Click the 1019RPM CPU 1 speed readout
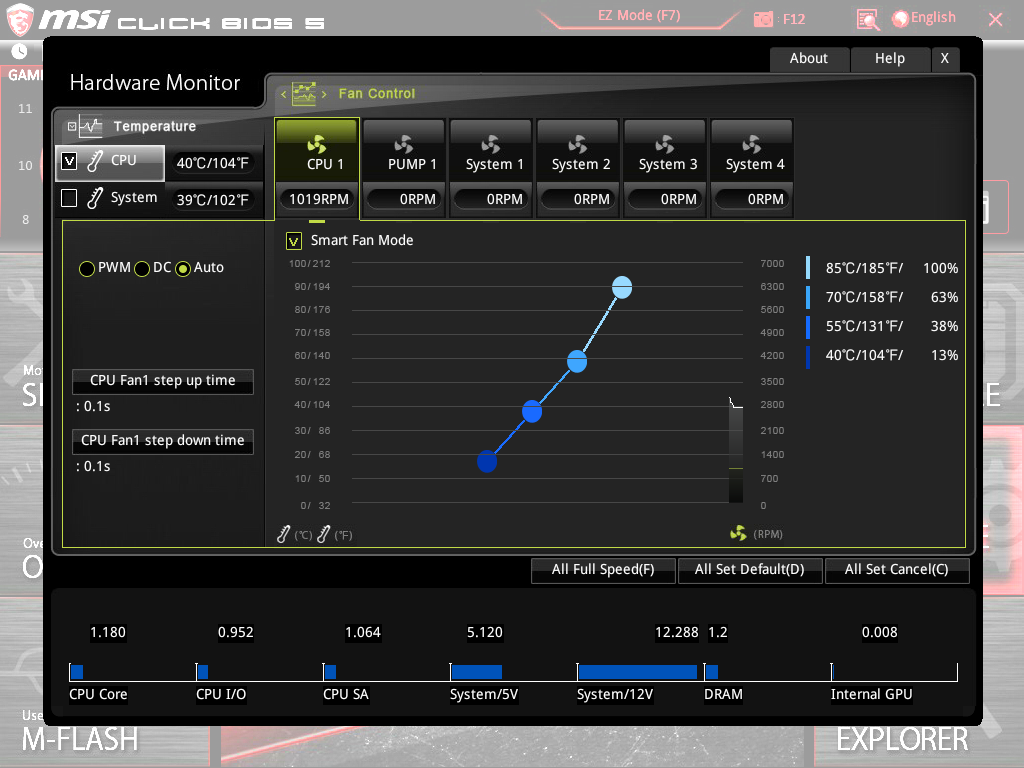This screenshot has width=1024, height=768. 319,199
